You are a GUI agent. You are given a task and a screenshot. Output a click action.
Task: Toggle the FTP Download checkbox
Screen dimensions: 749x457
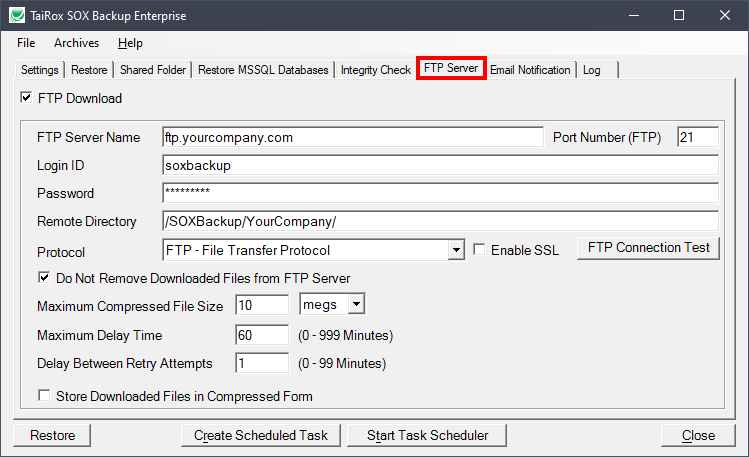tap(26, 98)
